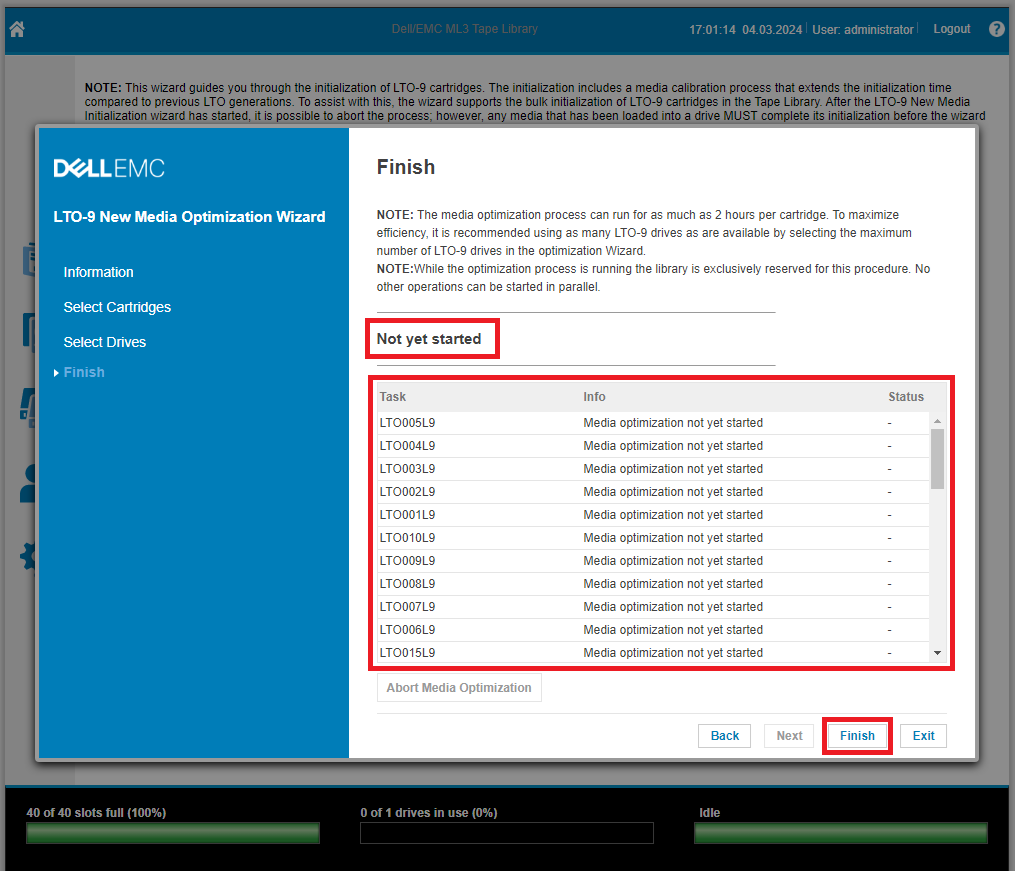This screenshot has width=1015, height=871.
Task: Click the Dell EMC logo
Action: 109,168
